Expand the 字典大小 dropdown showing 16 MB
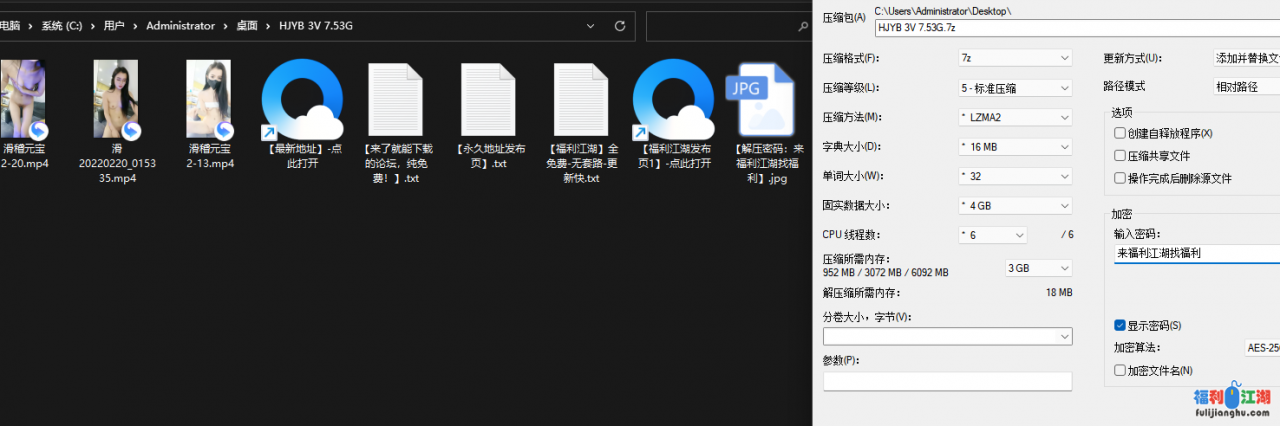This screenshot has height=426, width=1280. [x=1014, y=147]
